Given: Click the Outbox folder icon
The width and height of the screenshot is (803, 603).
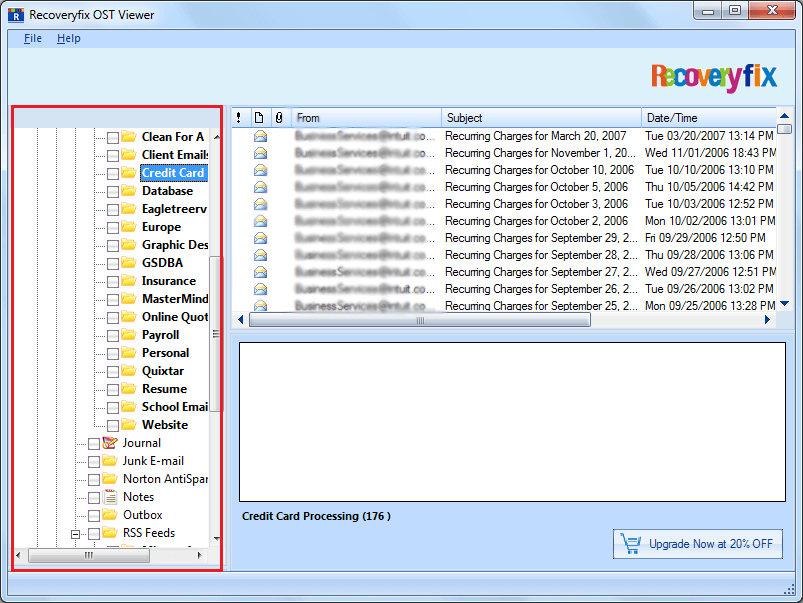Looking at the screenshot, I should pos(110,514).
